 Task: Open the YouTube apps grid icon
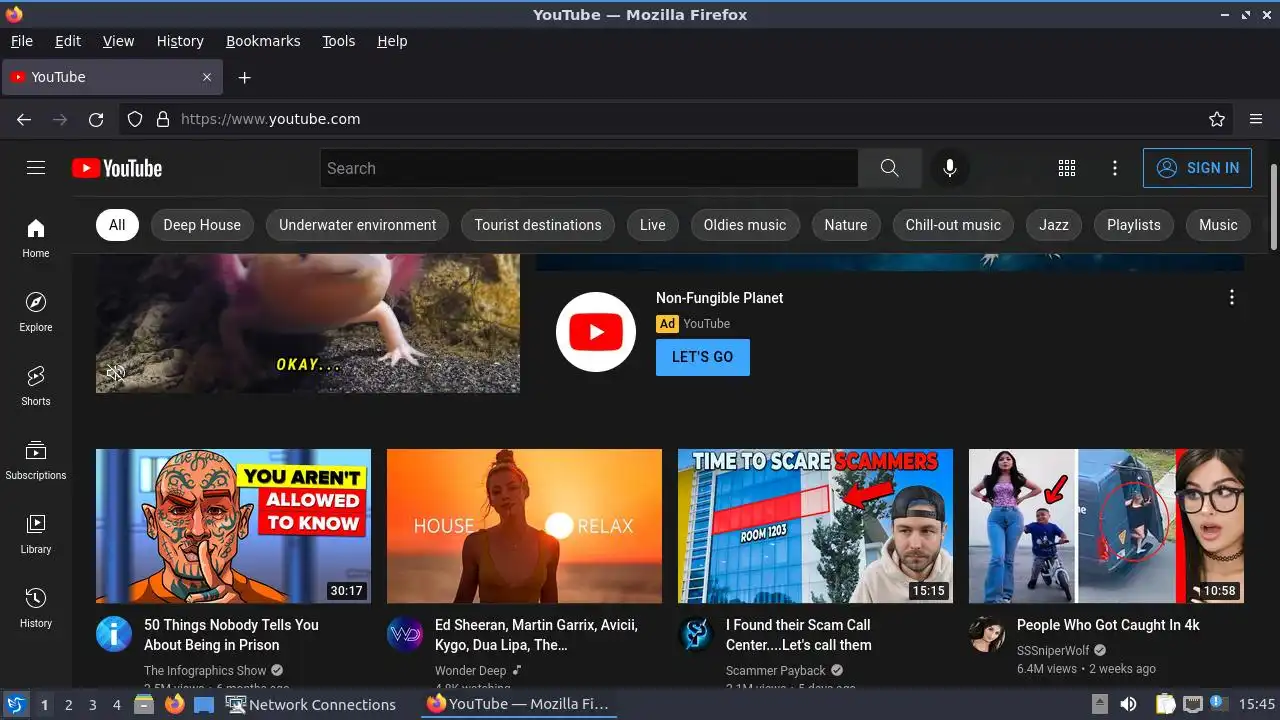[1067, 168]
